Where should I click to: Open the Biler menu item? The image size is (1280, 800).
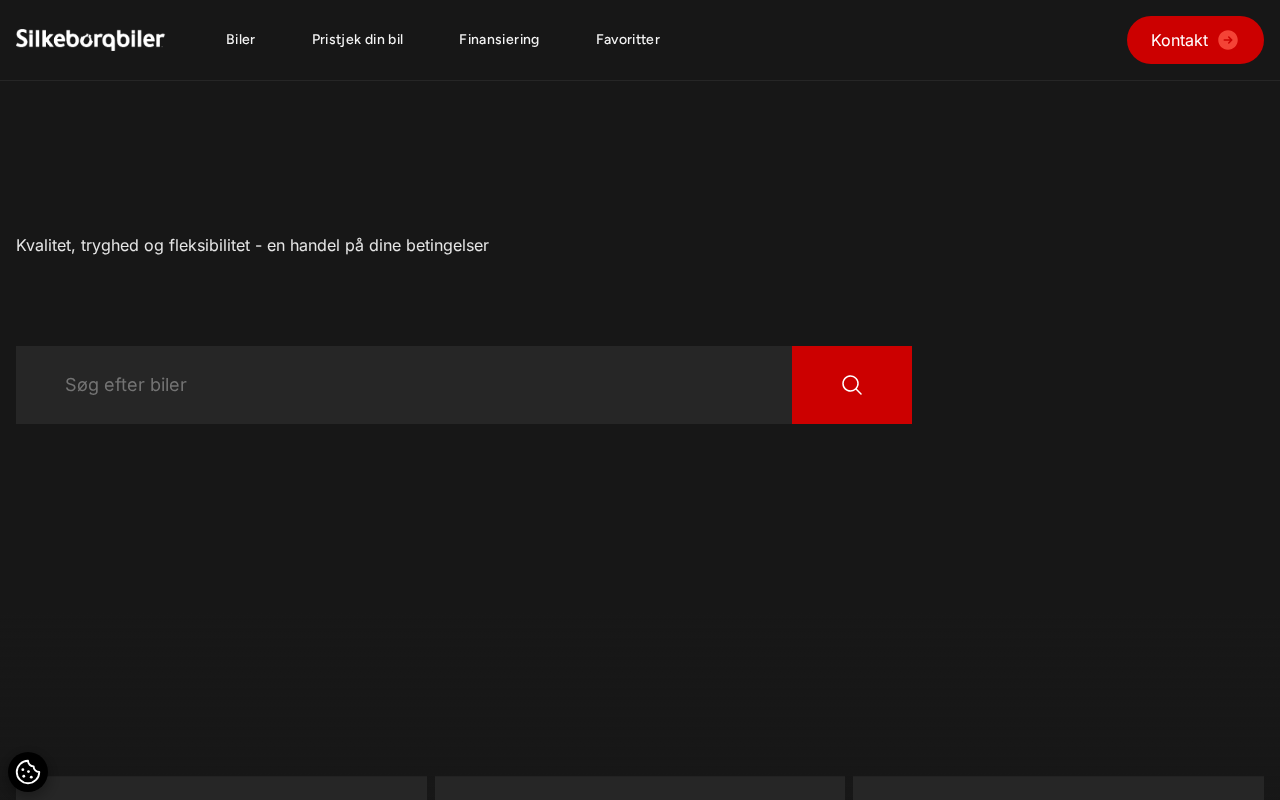click(240, 40)
